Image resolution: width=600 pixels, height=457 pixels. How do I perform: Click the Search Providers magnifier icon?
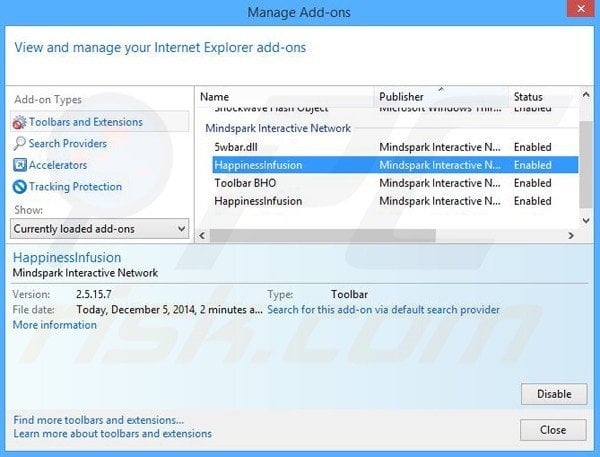click(20, 144)
